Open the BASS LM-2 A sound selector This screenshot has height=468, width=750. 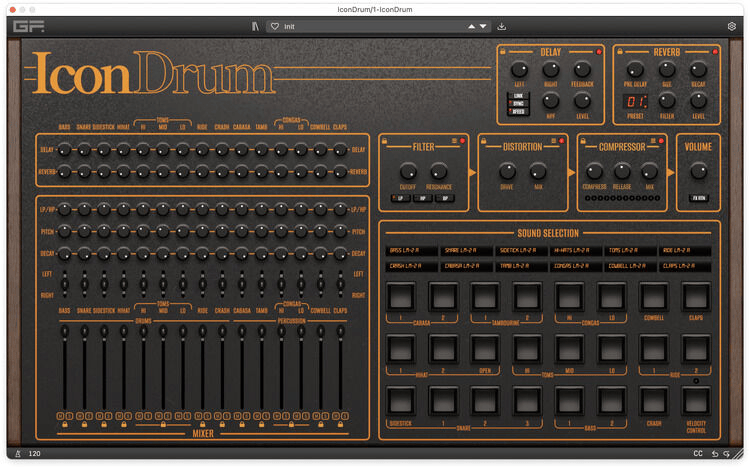click(x=407, y=251)
